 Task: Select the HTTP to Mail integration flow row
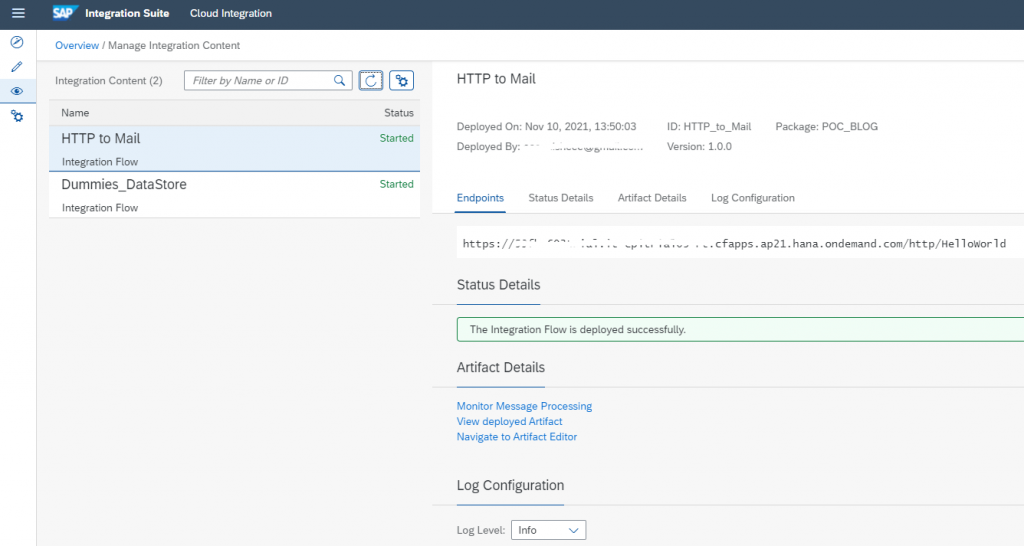[234, 149]
